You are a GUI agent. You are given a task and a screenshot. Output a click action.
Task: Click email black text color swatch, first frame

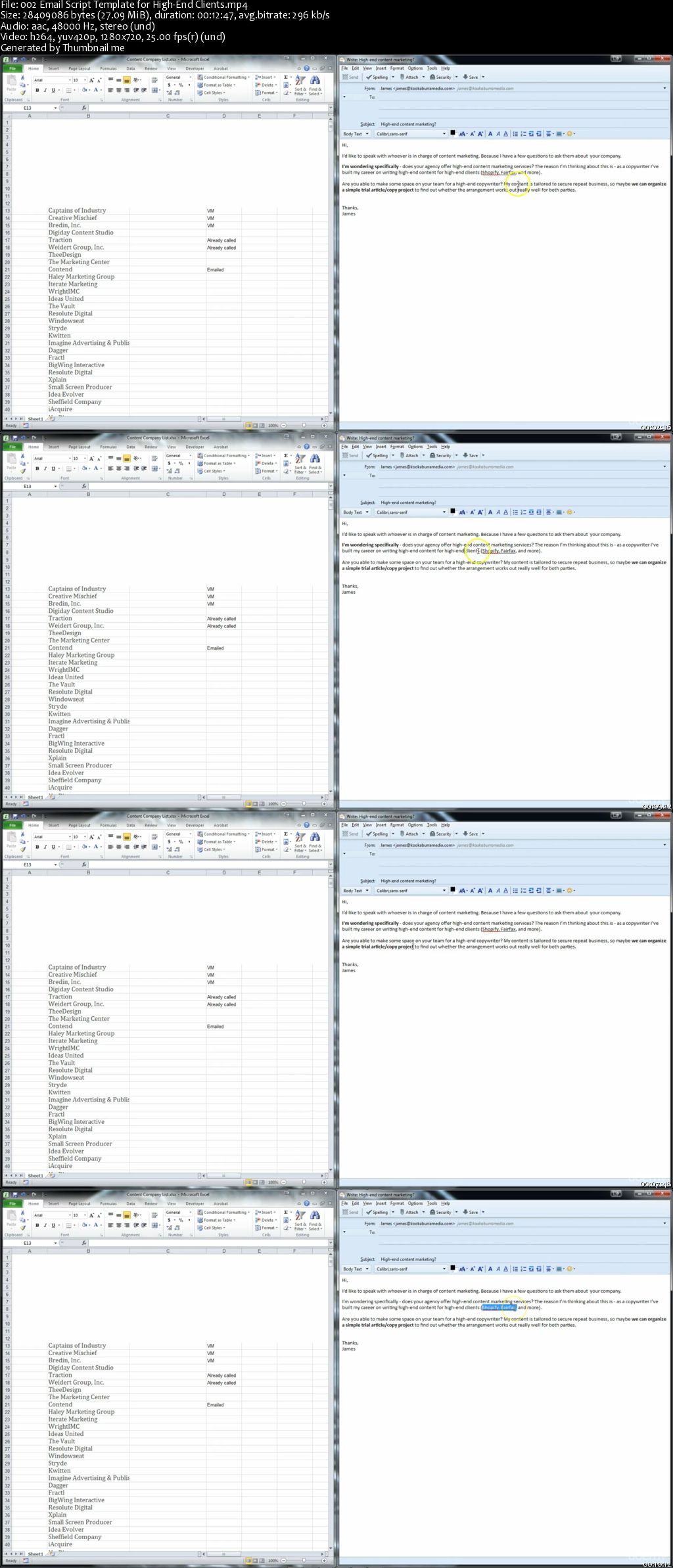pos(452,134)
